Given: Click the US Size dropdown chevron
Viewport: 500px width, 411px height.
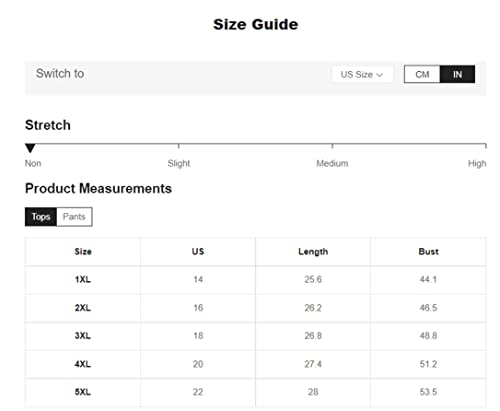Looking at the screenshot, I should [x=379, y=75].
